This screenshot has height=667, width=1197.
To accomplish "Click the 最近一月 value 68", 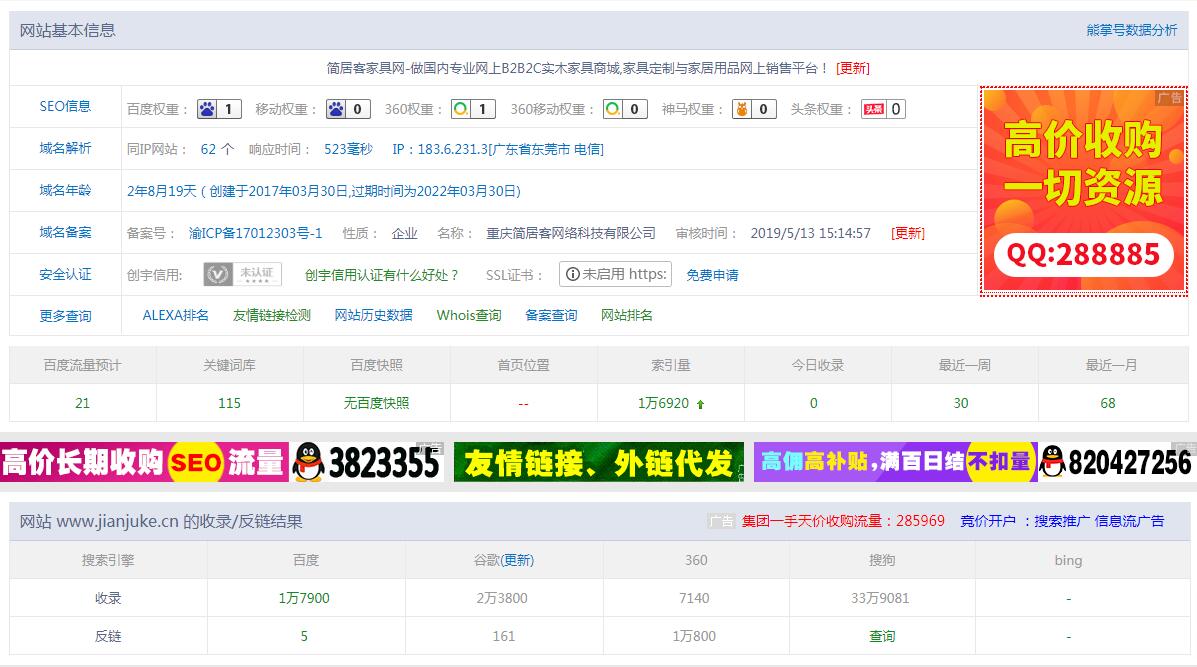I will pos(1108,403).
